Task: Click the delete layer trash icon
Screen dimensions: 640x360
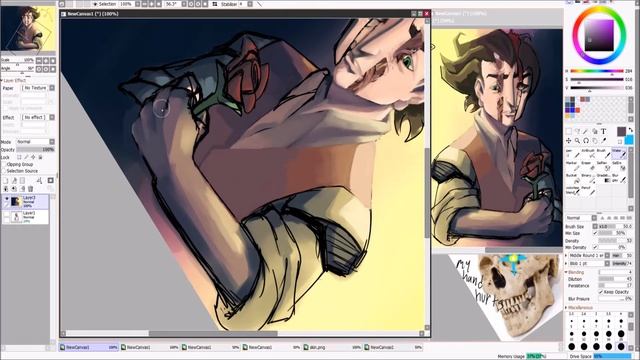Action: (31, 189)
